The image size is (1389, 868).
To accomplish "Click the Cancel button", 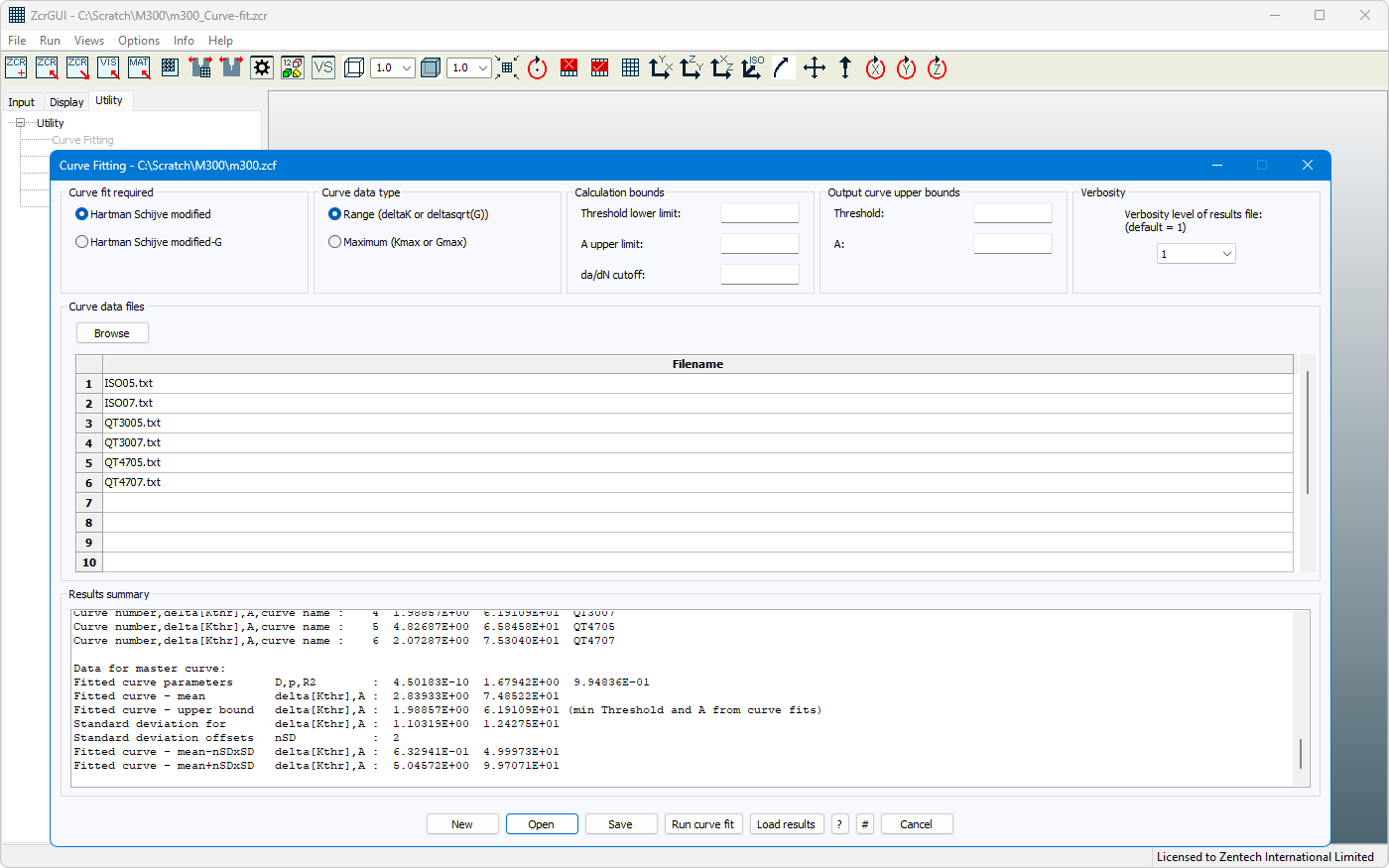I will click(916, 824).
